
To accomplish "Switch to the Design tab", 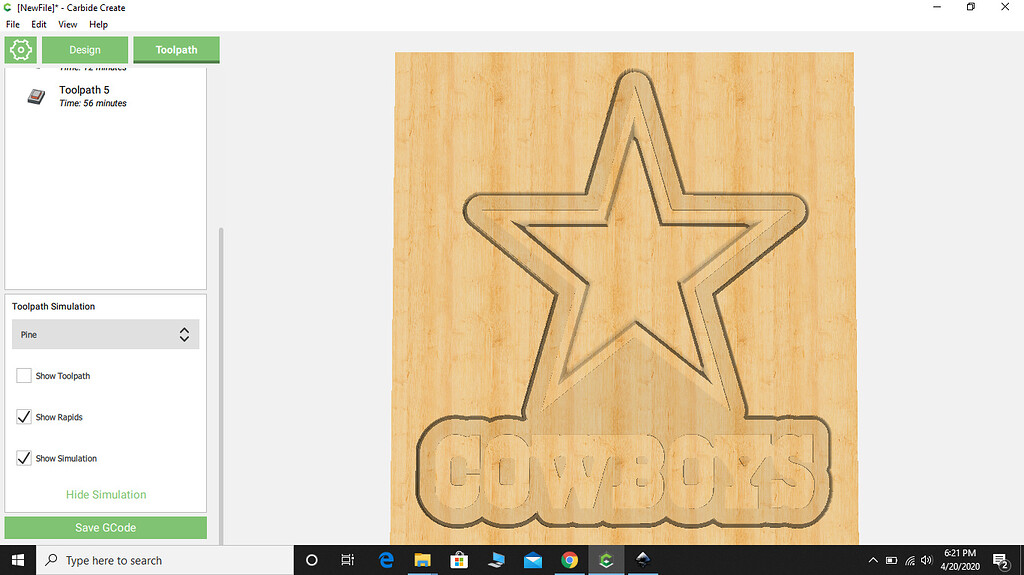I will 85,50.
